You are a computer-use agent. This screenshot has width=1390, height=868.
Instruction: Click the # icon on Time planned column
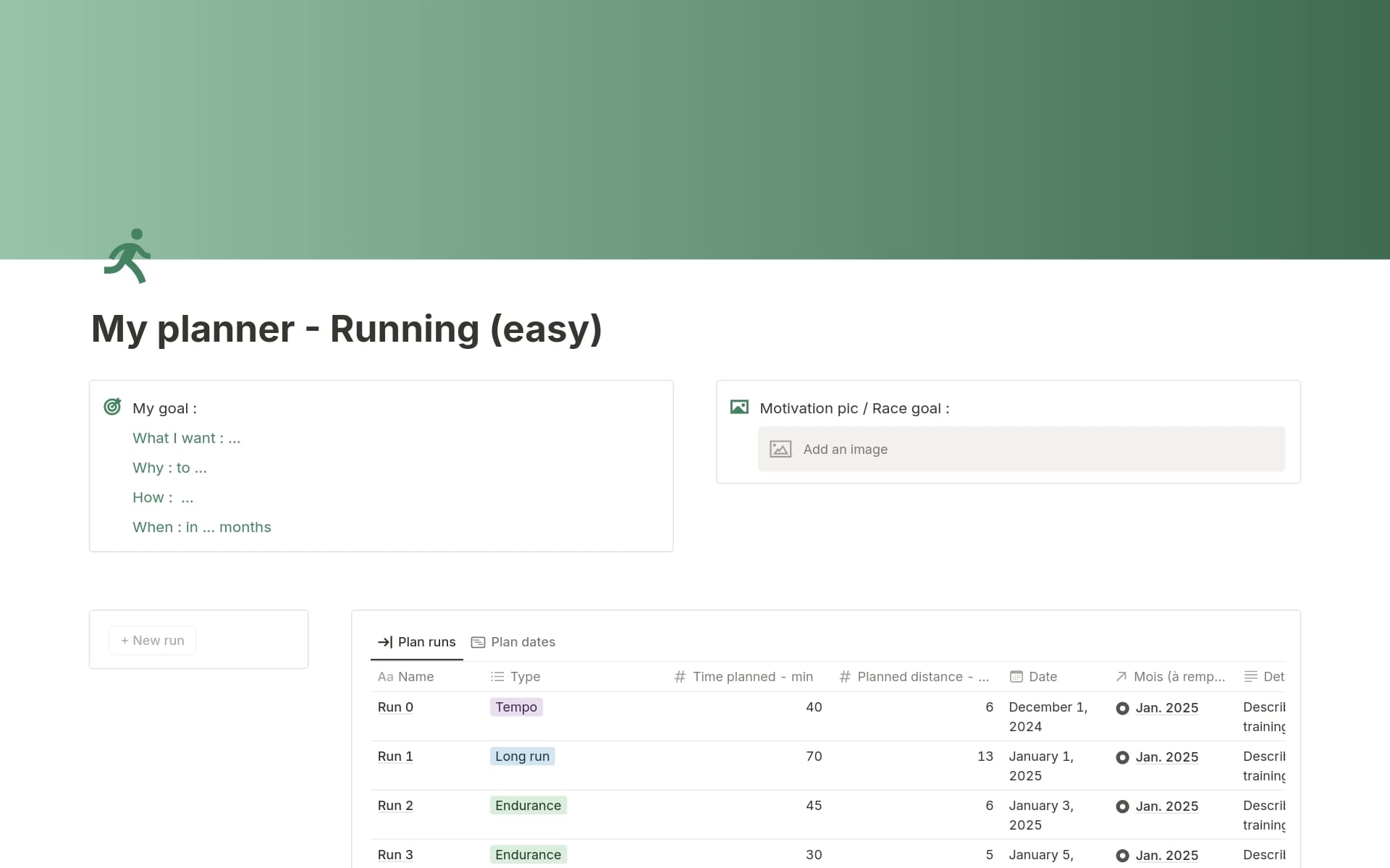coord(680,676)
